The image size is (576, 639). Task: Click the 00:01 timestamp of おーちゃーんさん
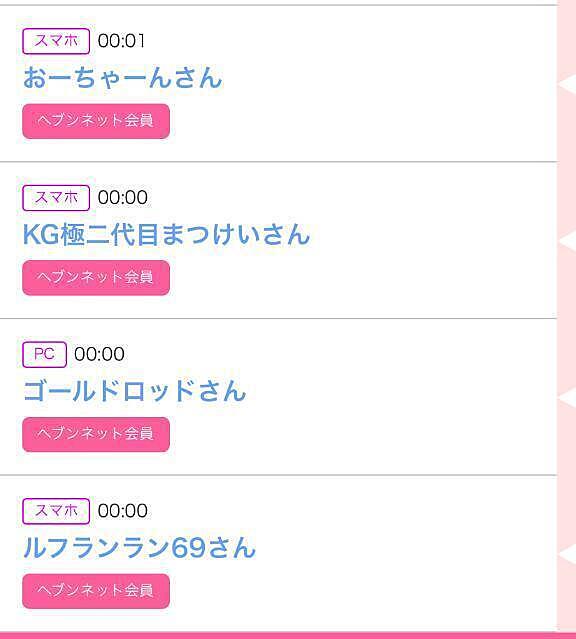[121, 41]
